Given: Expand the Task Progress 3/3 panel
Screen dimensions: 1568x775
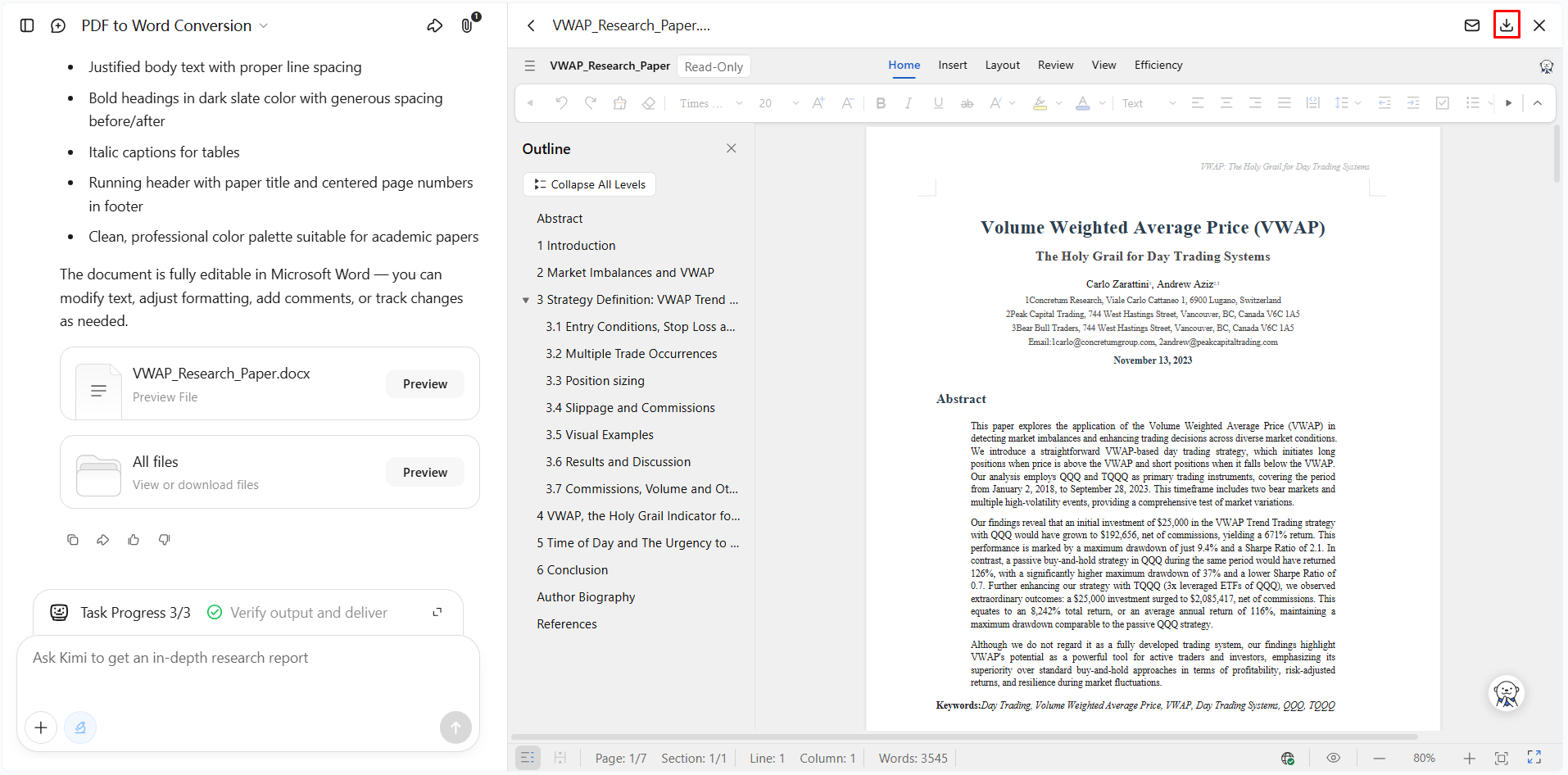Looking at the screenshot, I should [437, 612].
